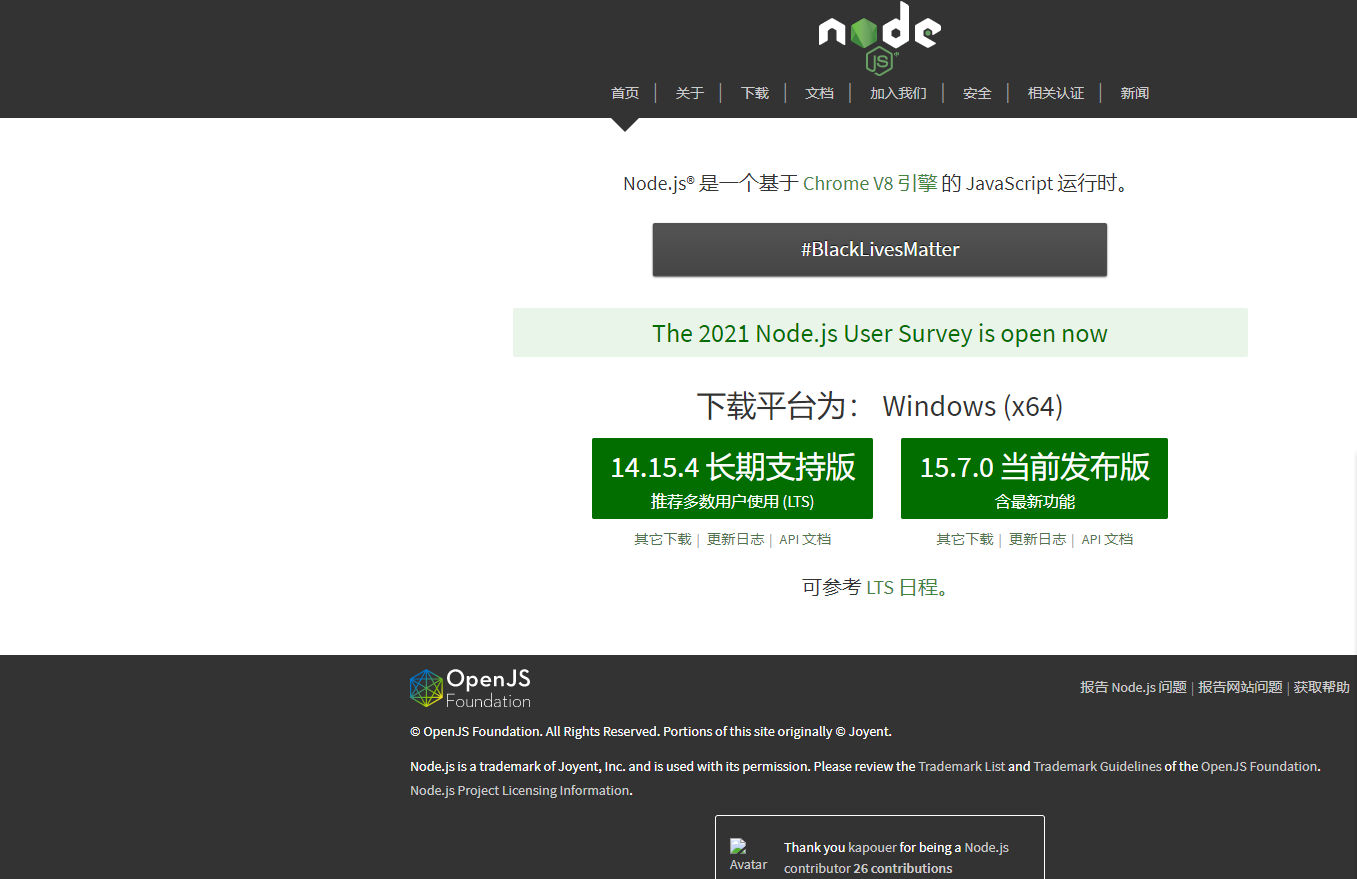
Task: Download the 14.15.4 长期支持版 LTS build
Action: (x=732, y=478)
